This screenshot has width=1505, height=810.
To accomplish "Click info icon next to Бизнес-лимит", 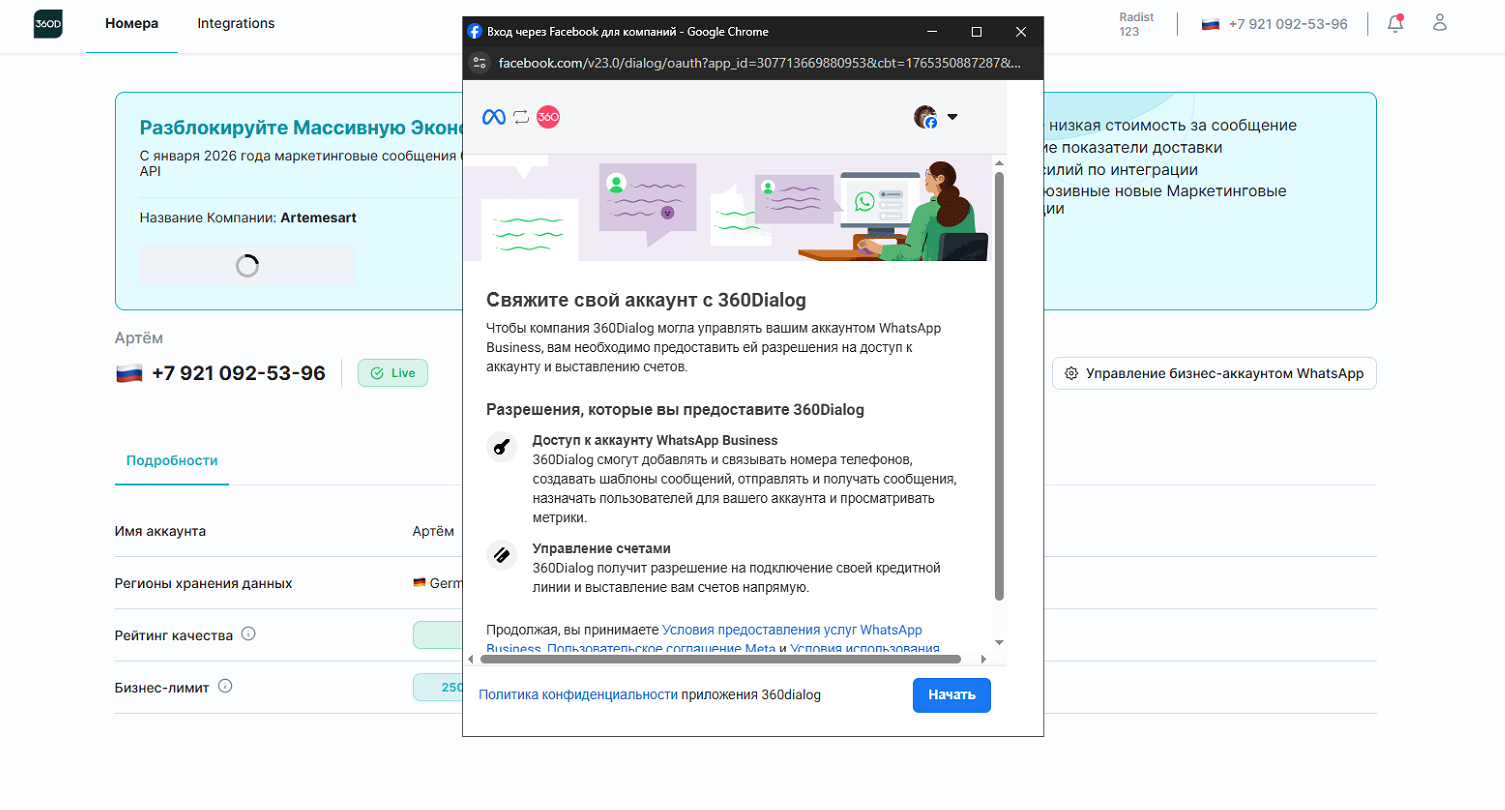I will coord(225,686).
